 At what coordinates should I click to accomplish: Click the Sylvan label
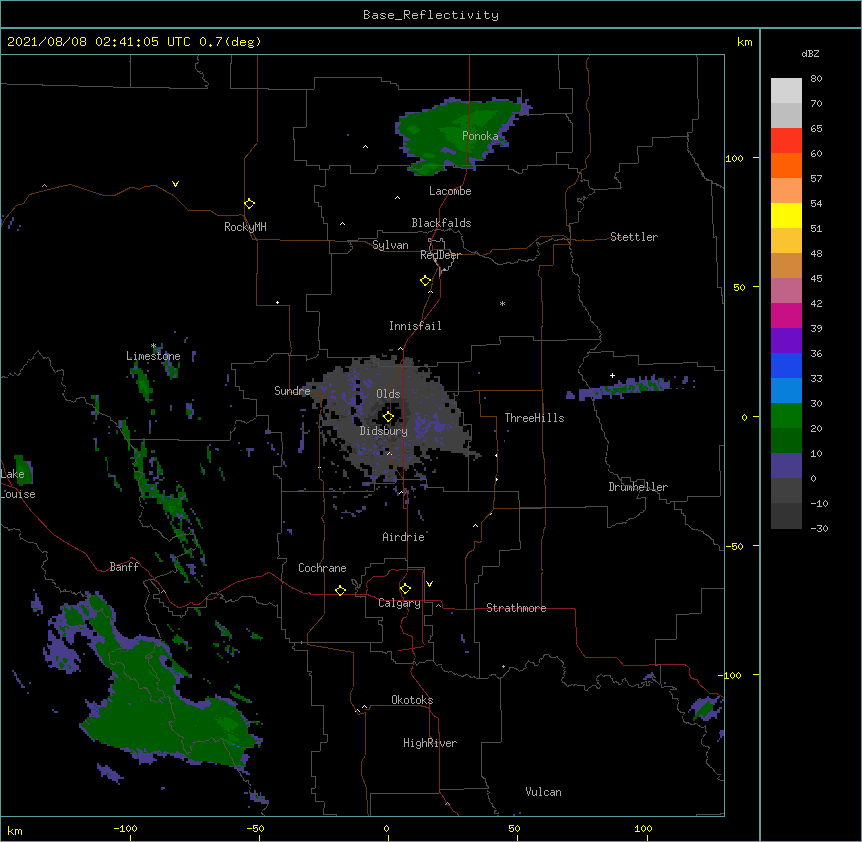pyautogui.click(x=390, y=245)
